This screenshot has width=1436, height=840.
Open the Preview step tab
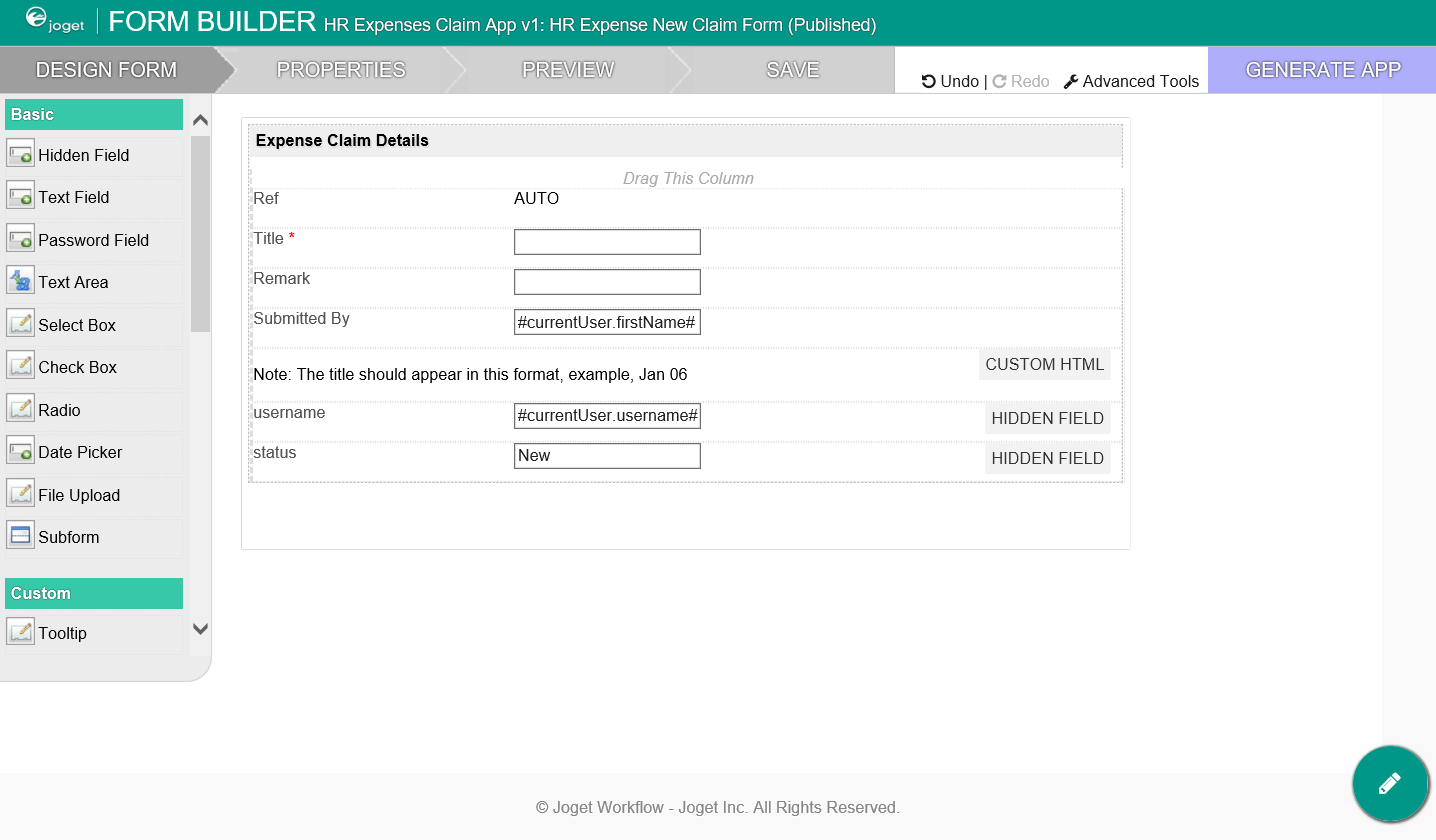568,70
